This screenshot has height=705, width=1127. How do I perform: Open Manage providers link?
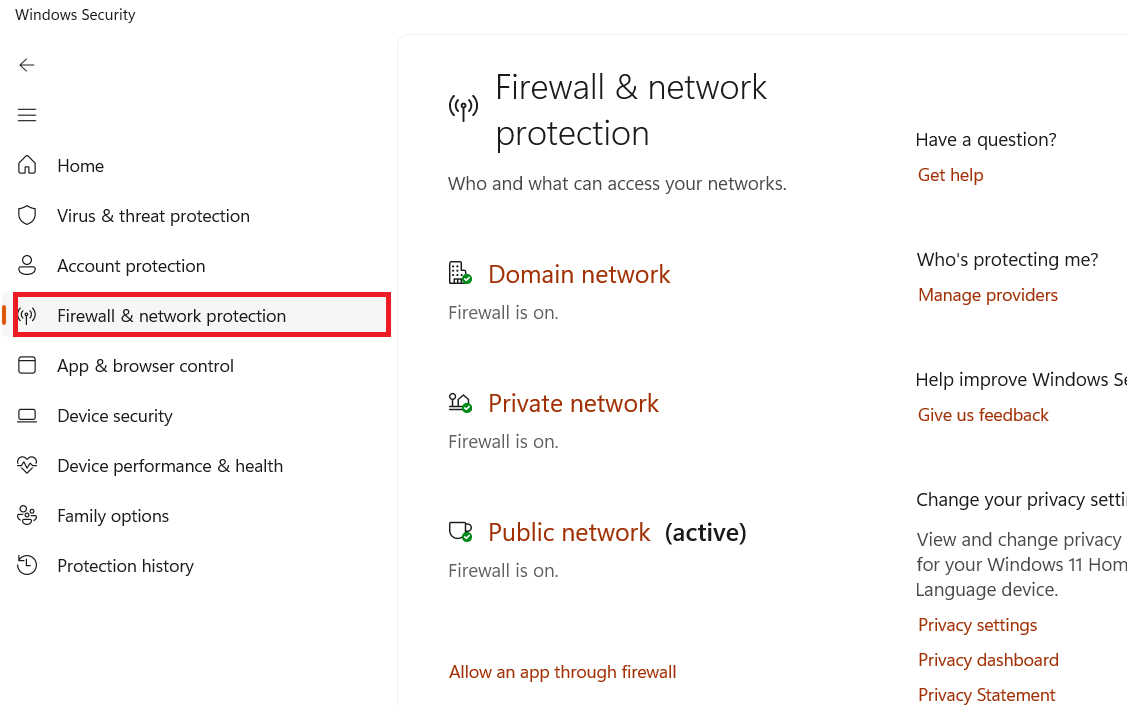[987, 295]
